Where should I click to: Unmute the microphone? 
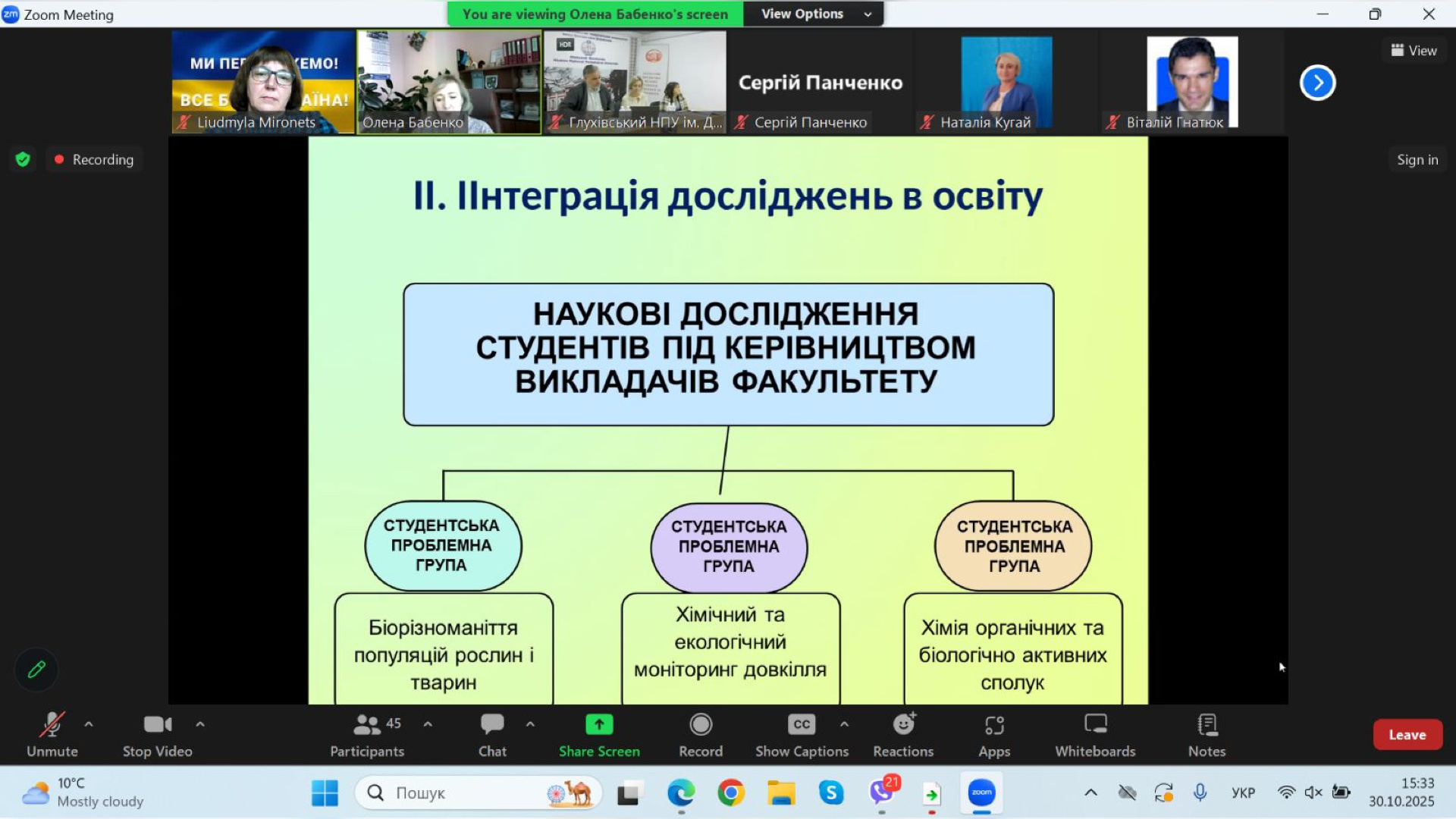point(52,734)
